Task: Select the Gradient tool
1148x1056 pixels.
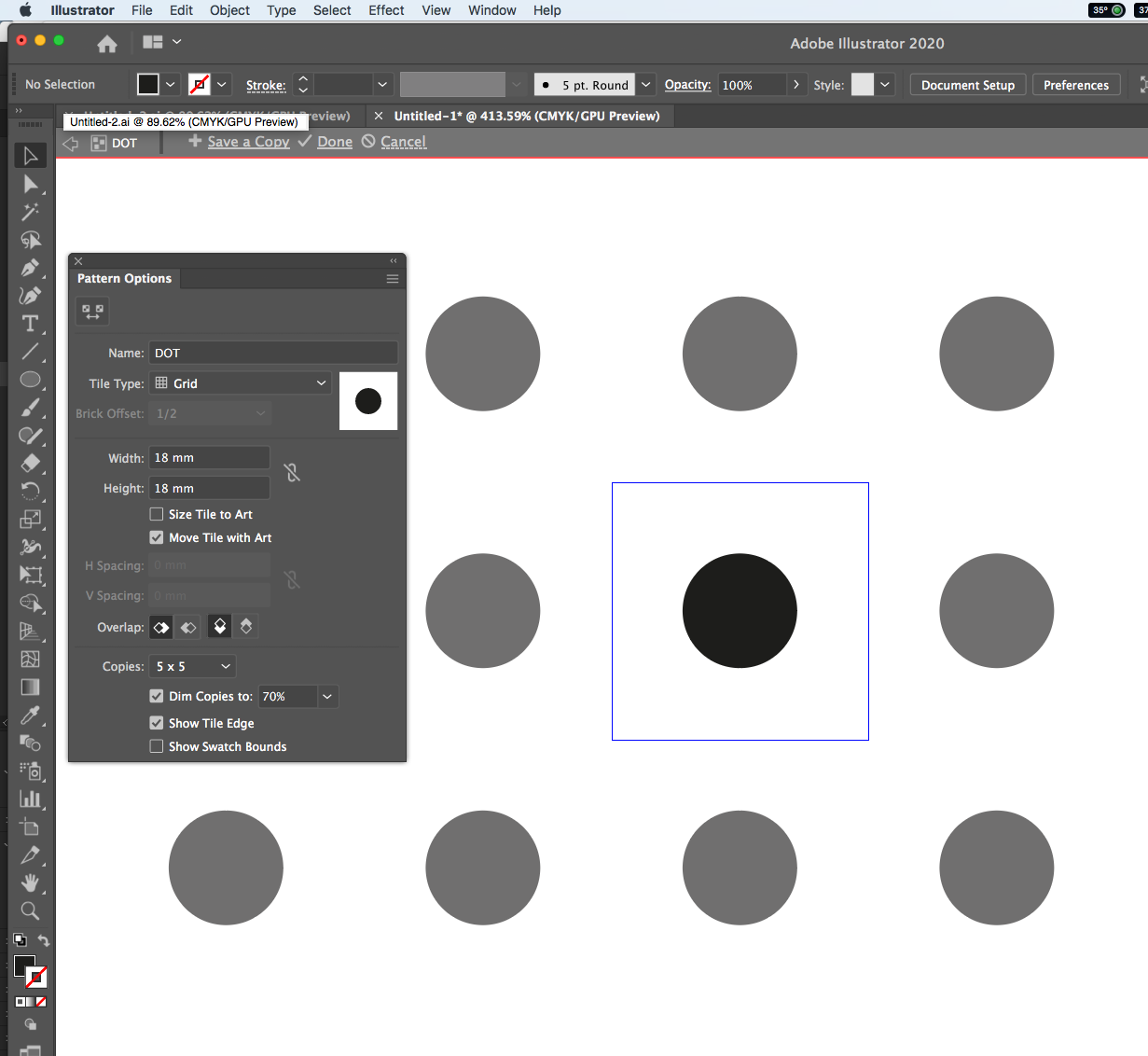Action: point(31,687)
